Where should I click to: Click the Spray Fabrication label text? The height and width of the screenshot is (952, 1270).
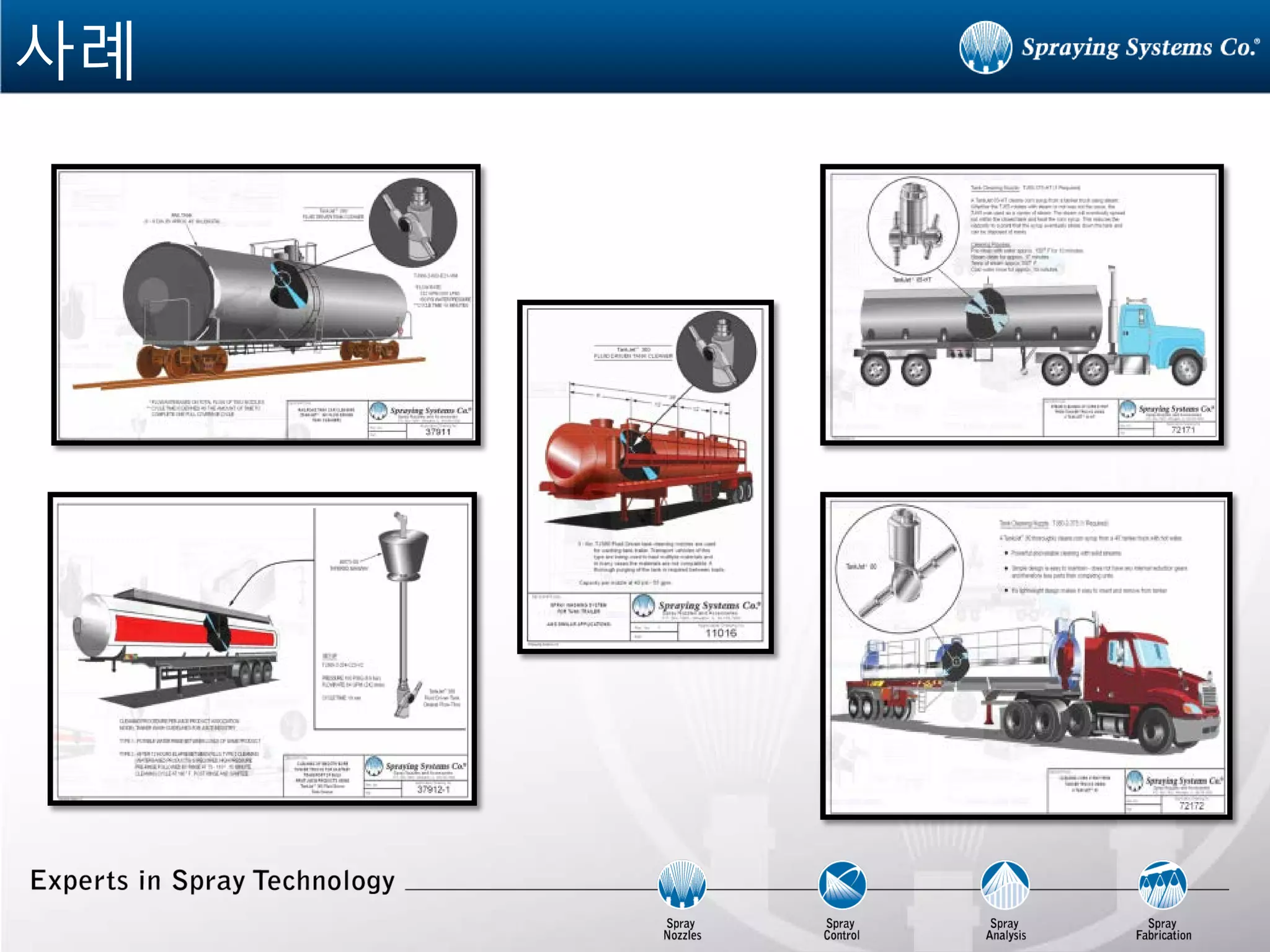click(1163, 929)
